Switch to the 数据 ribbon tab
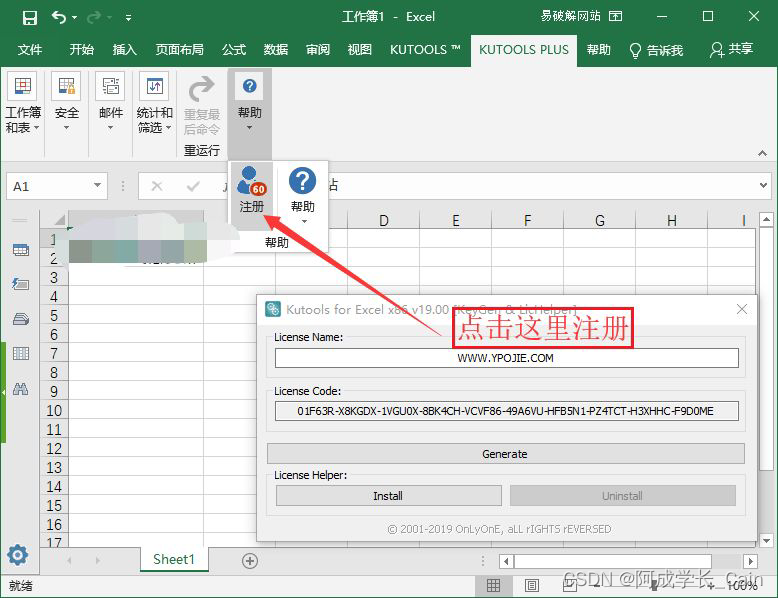 [276, 50]
